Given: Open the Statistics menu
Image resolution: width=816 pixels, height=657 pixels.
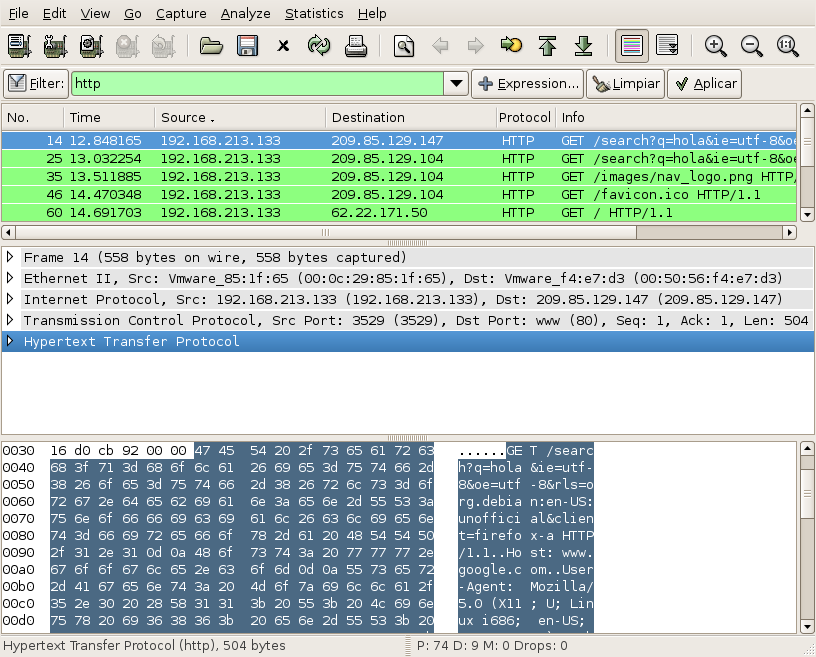Looking at the screenshot, I should [x=314, y=14].
